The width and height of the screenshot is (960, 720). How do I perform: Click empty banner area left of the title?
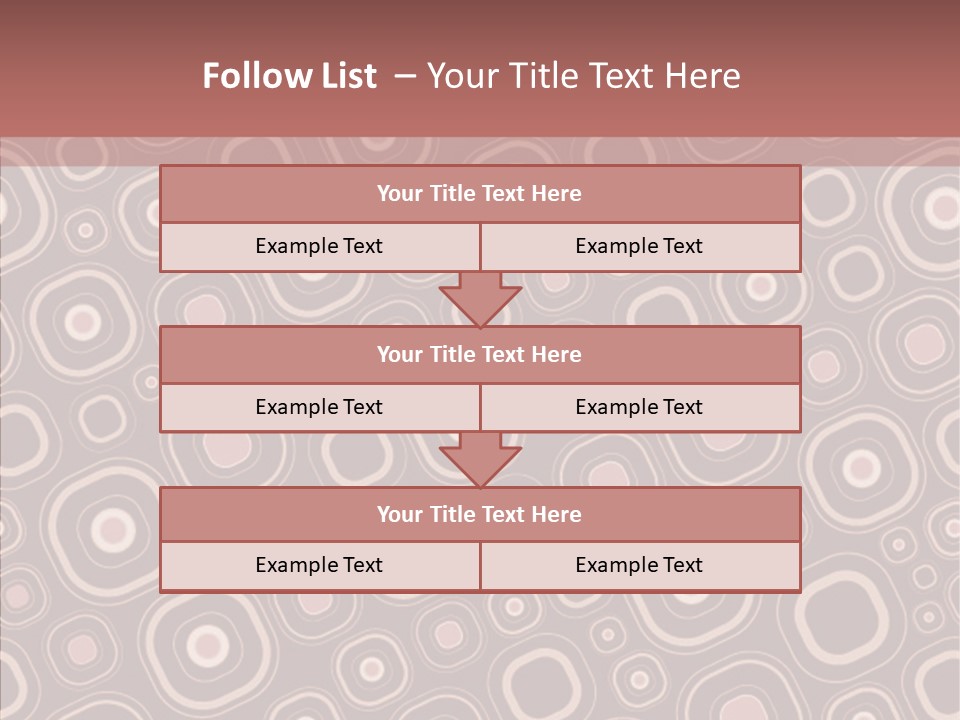coord(90,76)
